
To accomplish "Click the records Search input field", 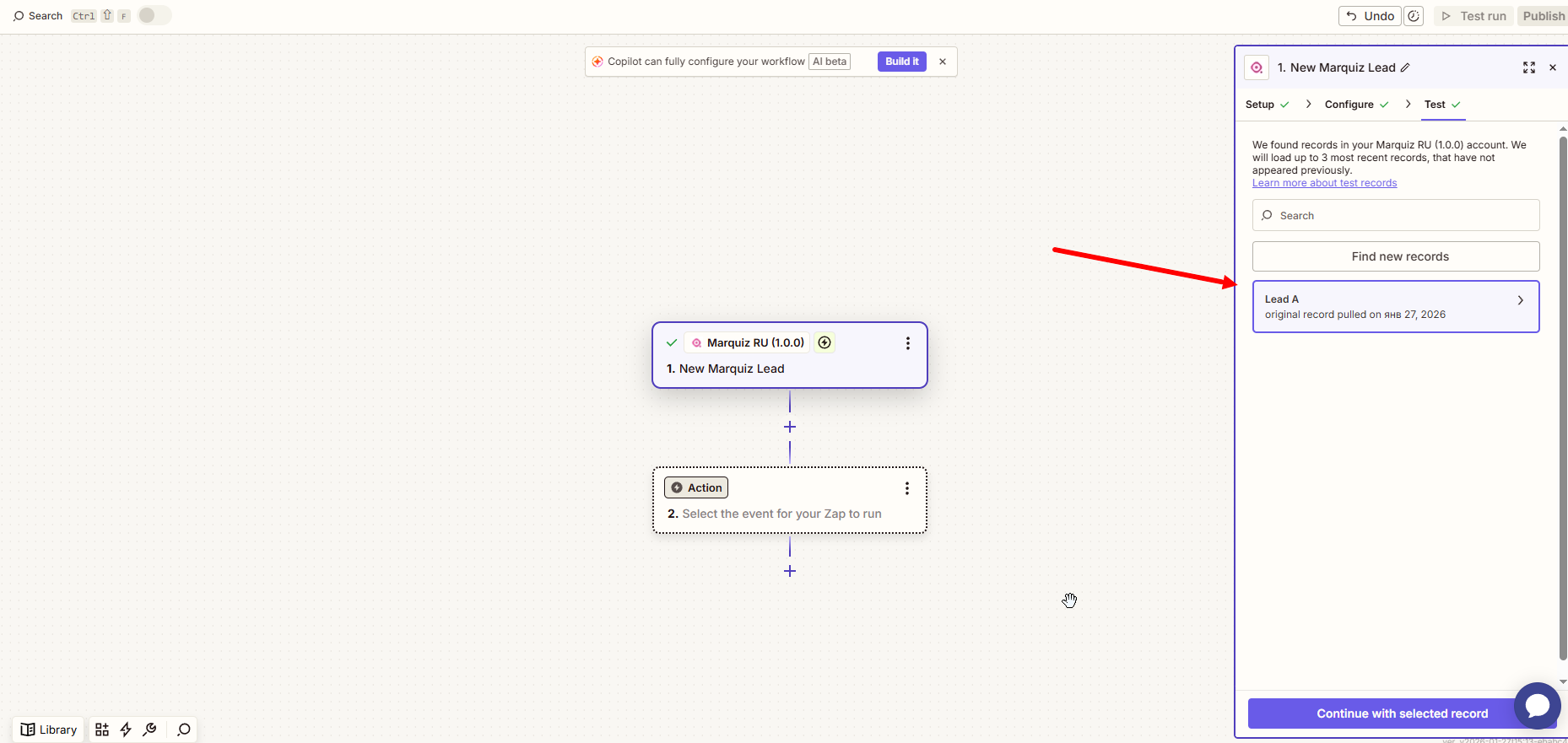I will (1396, 215).
